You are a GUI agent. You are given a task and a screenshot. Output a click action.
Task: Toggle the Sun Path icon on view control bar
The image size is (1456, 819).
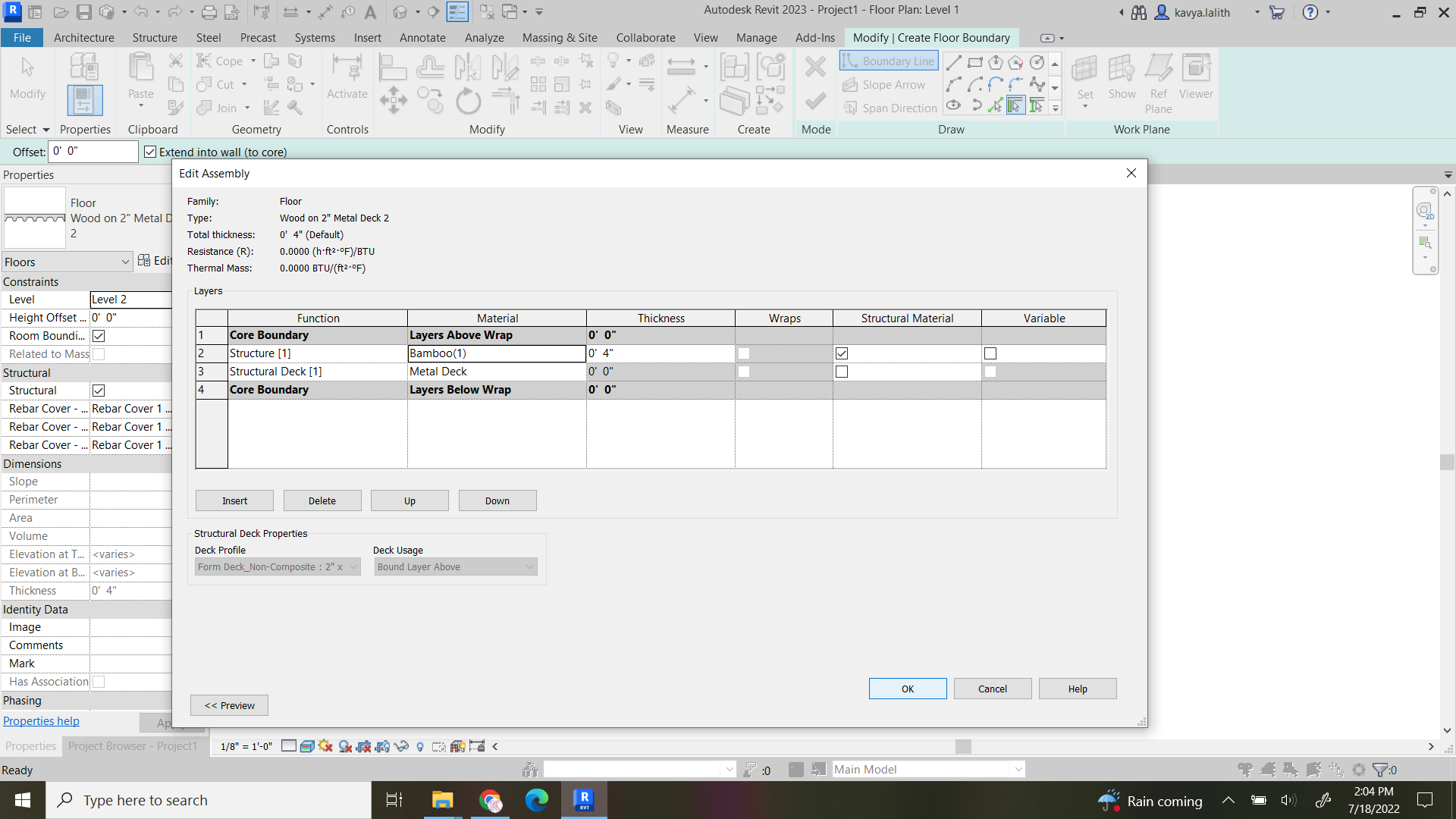pyautogui.click(x=325, y=746)
